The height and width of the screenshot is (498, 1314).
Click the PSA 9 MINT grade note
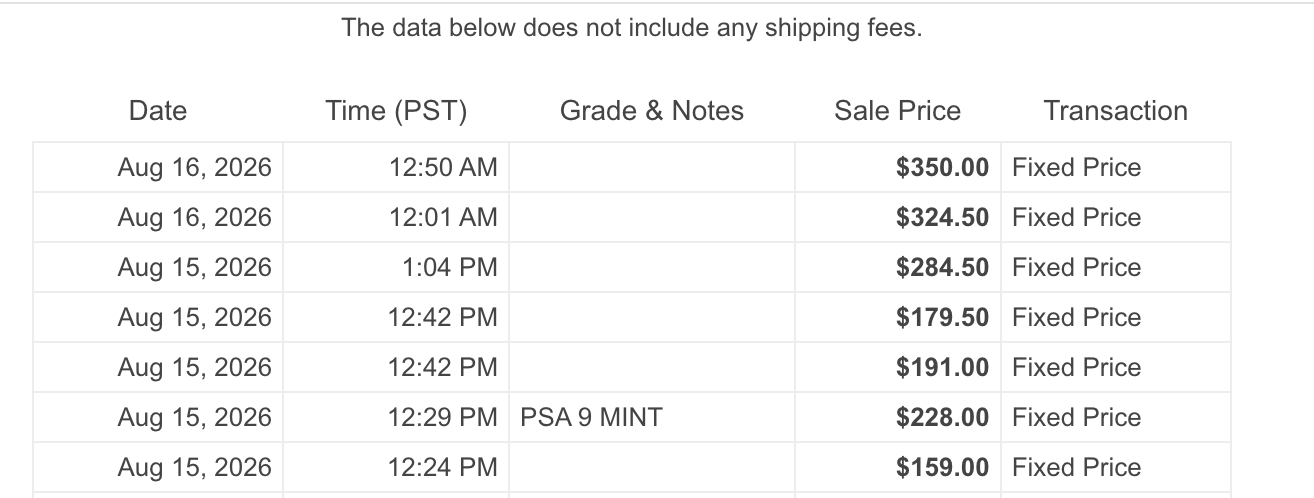point(592,417)
